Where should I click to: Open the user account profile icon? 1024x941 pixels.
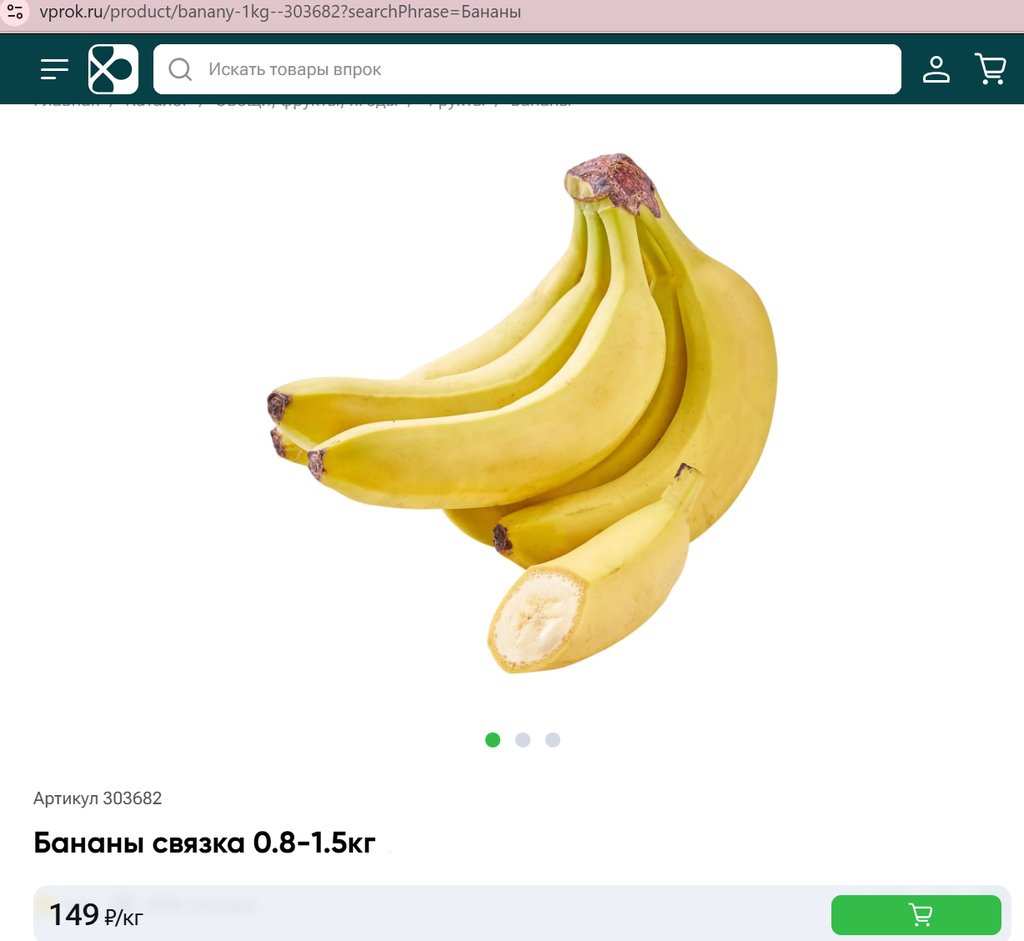(x=936, y=69)
